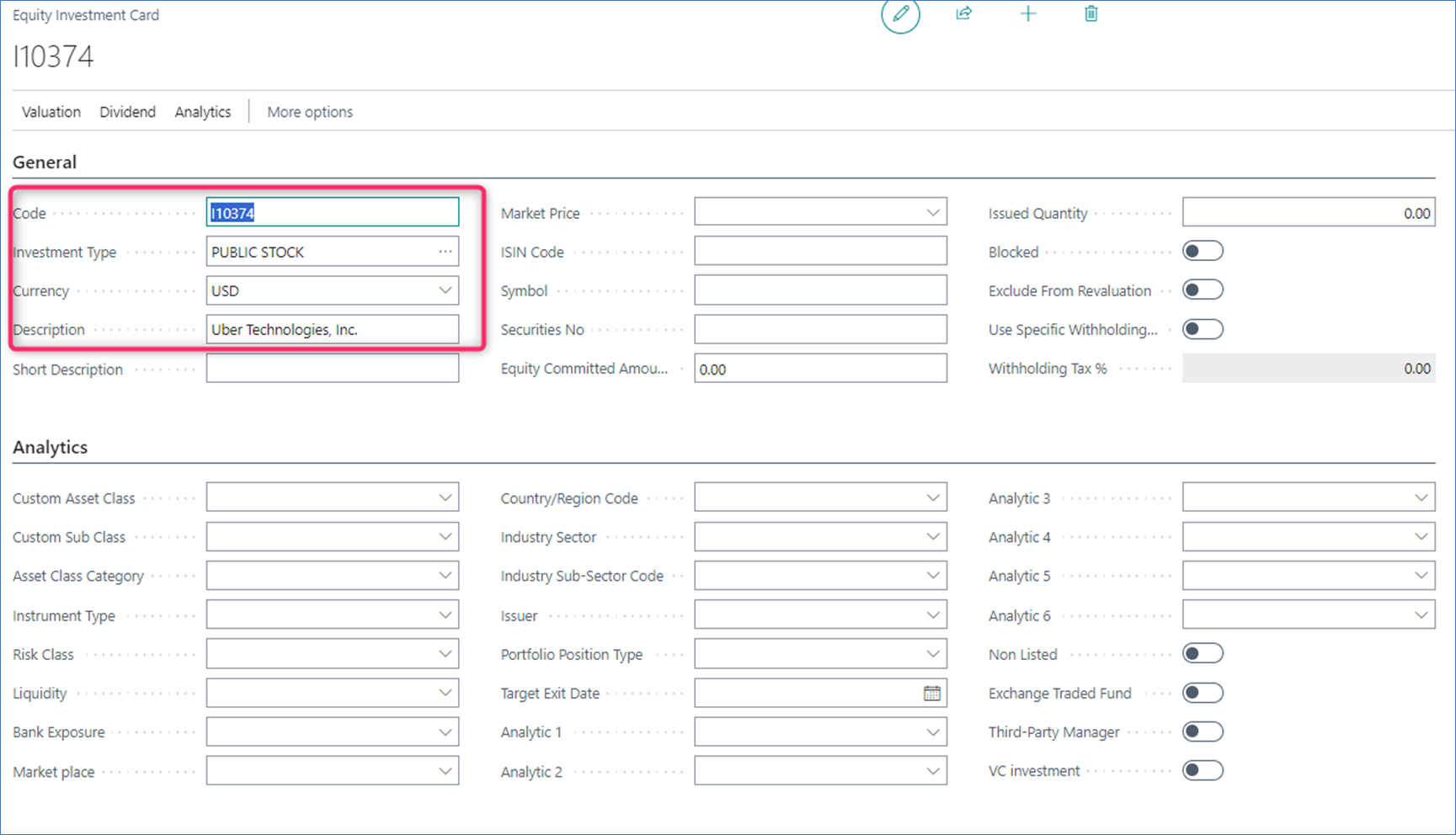Screen dimensions: 1456x835
Task: Open the Market place dropdown
Action: click(x=445, y=771)
